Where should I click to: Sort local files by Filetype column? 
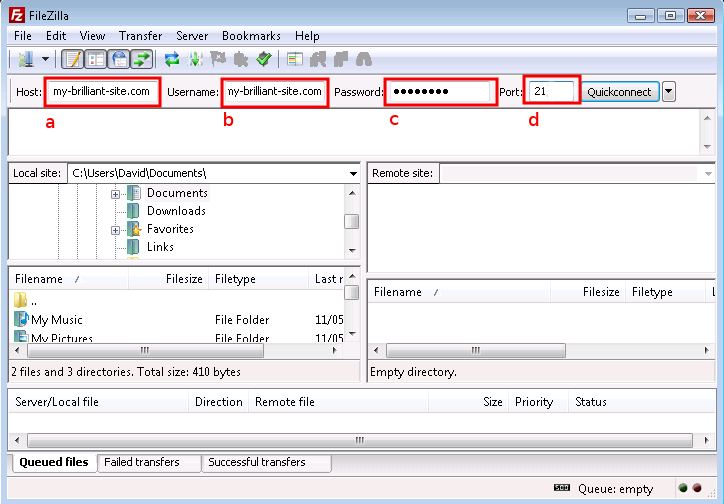coord(259,279)
